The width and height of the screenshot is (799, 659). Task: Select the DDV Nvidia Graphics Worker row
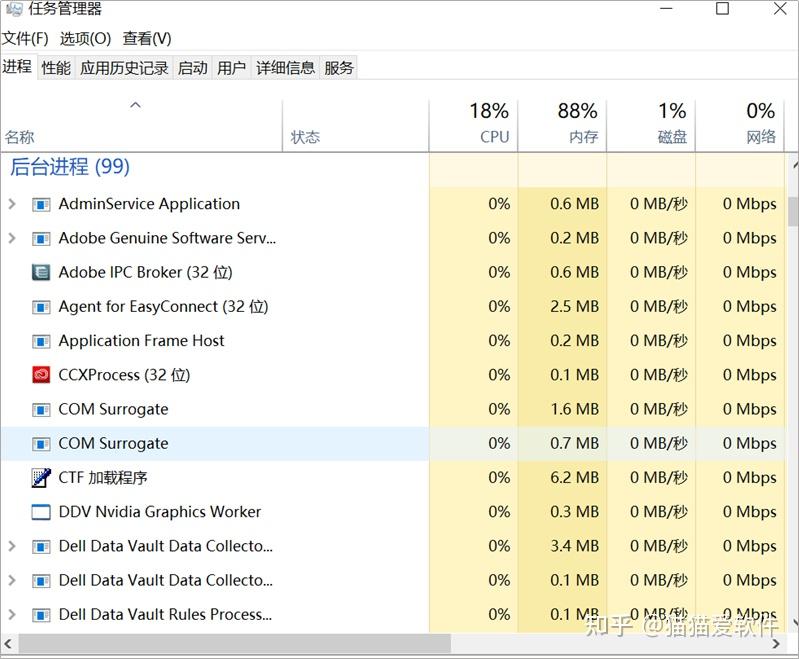pyautogui.click(x=392, y=512)
